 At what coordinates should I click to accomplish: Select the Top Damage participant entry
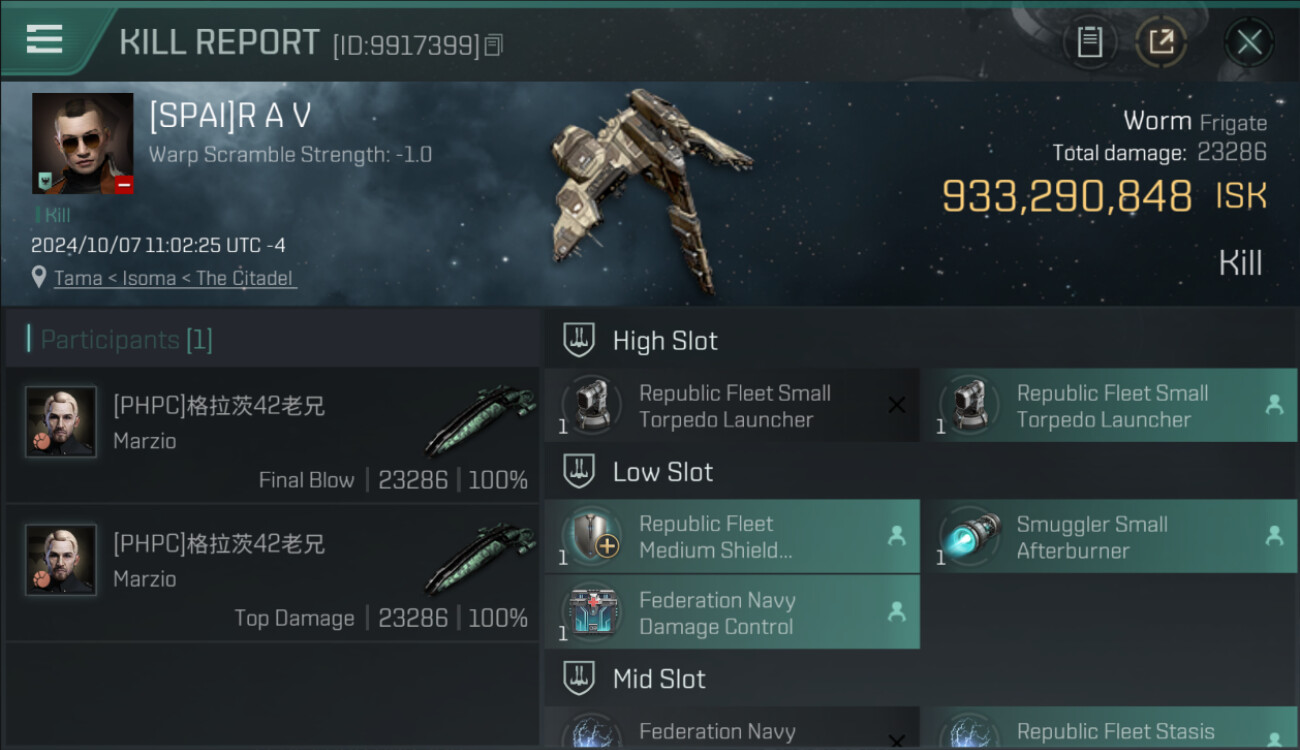coord(272,572)
